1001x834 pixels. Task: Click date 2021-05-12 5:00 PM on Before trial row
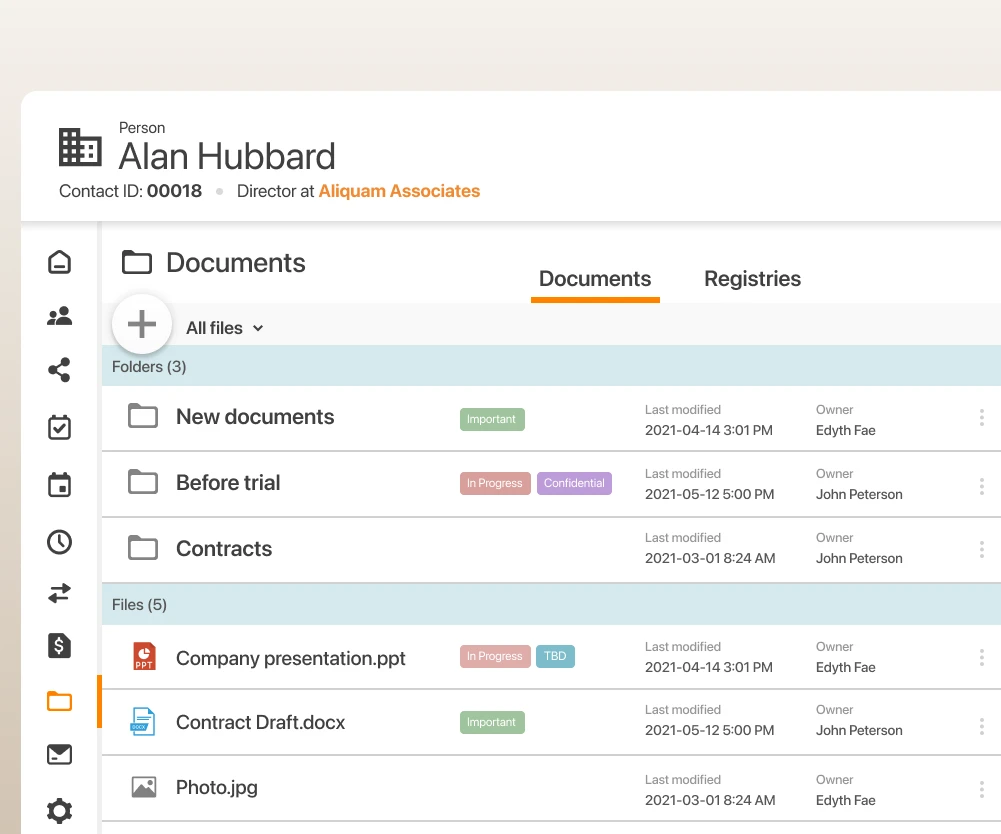[x=709, y=494]
